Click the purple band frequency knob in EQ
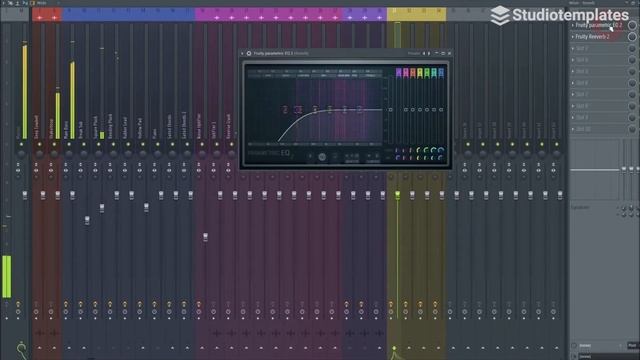 pyautogui.click(x=398, y=151)
